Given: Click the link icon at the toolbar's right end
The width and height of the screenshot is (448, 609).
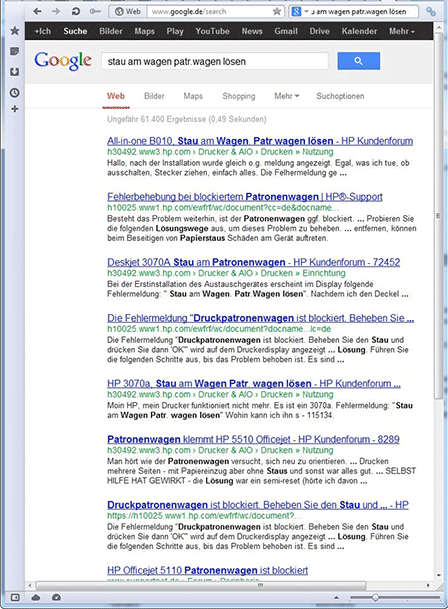Looking at the screenshot, I should click(431, 12).
